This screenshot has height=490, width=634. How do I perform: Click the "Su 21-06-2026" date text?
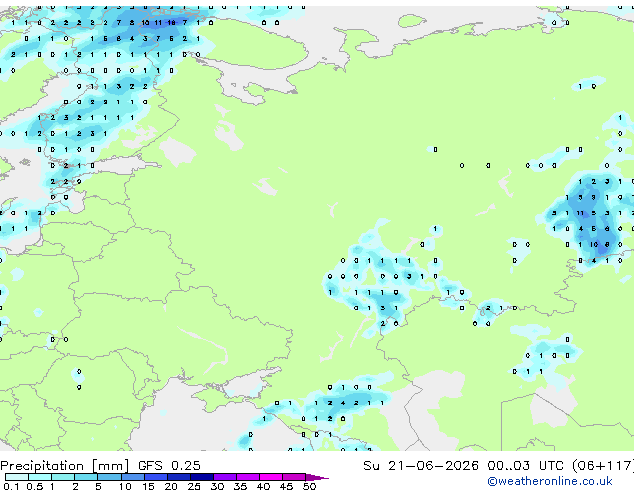421,466
